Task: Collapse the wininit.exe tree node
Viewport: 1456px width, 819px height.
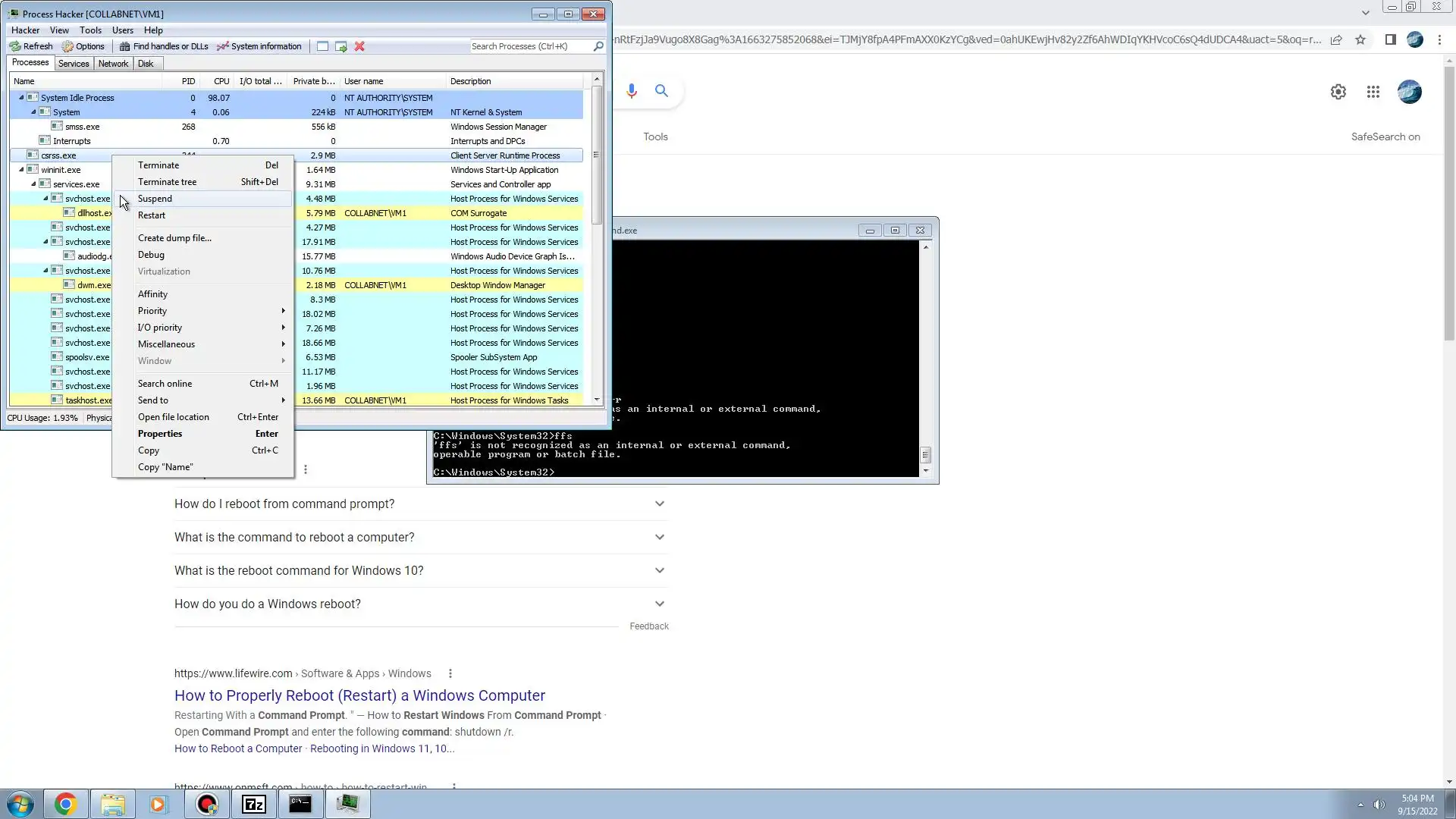Action: (x=21, y=170)
